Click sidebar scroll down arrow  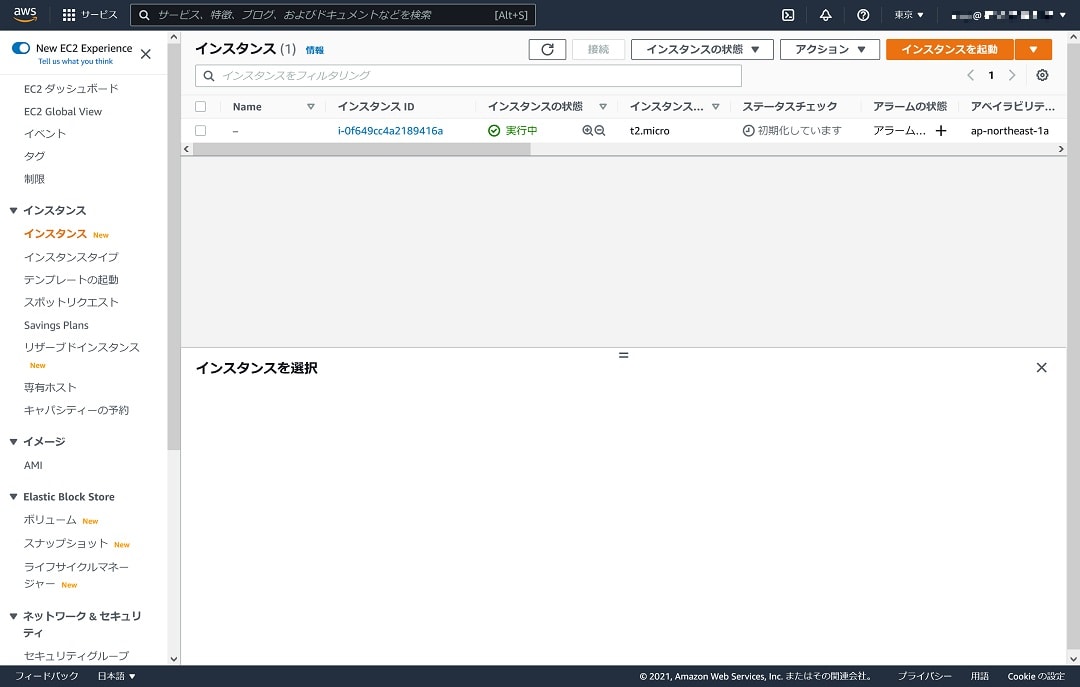(x=174, y=659)
